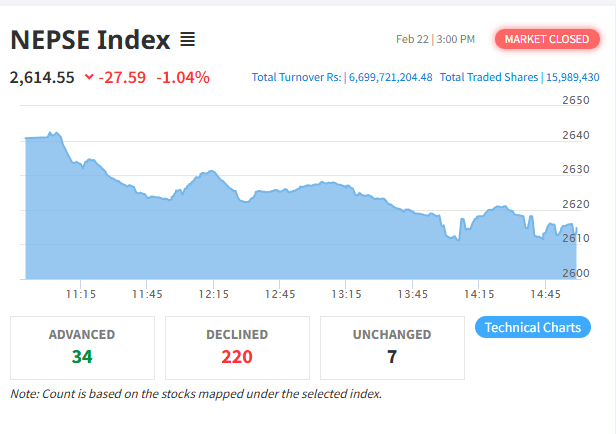Viewport: 616px width, 434px height.
Task: Click the 14:45 mark on time axis
Action: point(545,294)
